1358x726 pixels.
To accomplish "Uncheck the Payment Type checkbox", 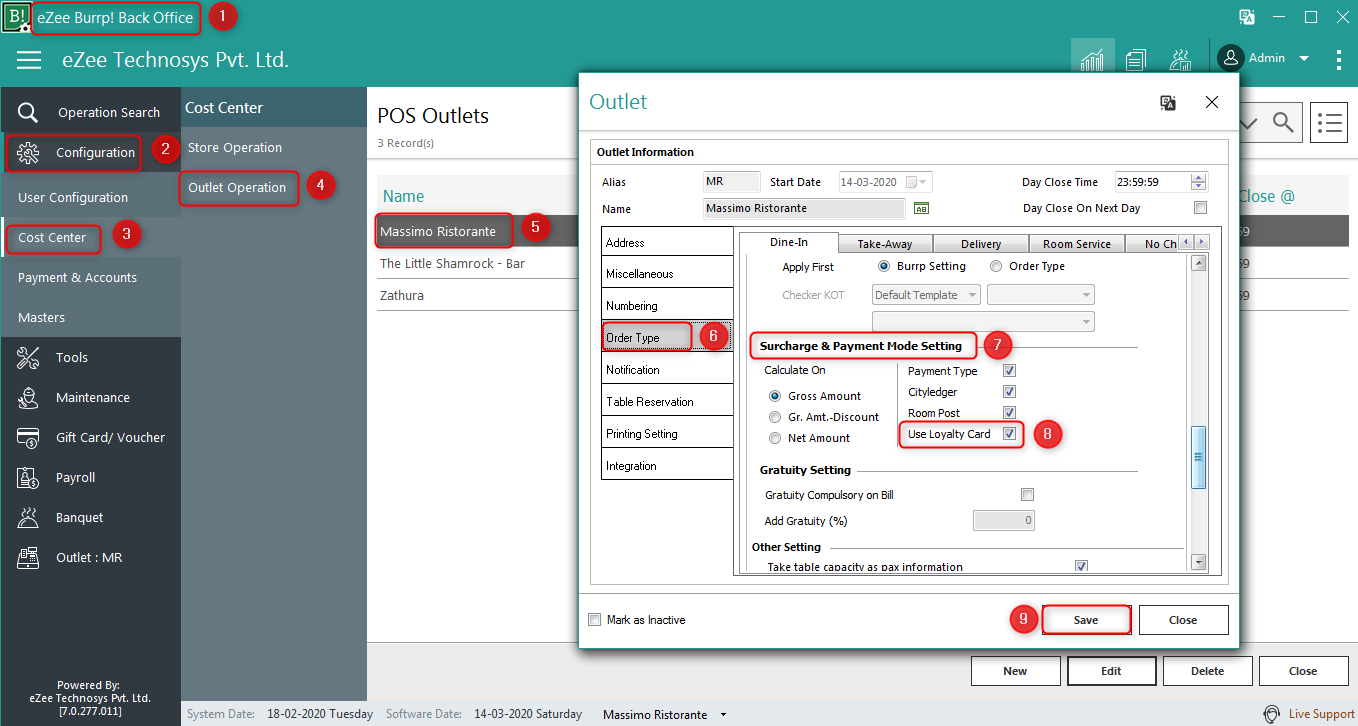I will click(x=1009, y=371).
